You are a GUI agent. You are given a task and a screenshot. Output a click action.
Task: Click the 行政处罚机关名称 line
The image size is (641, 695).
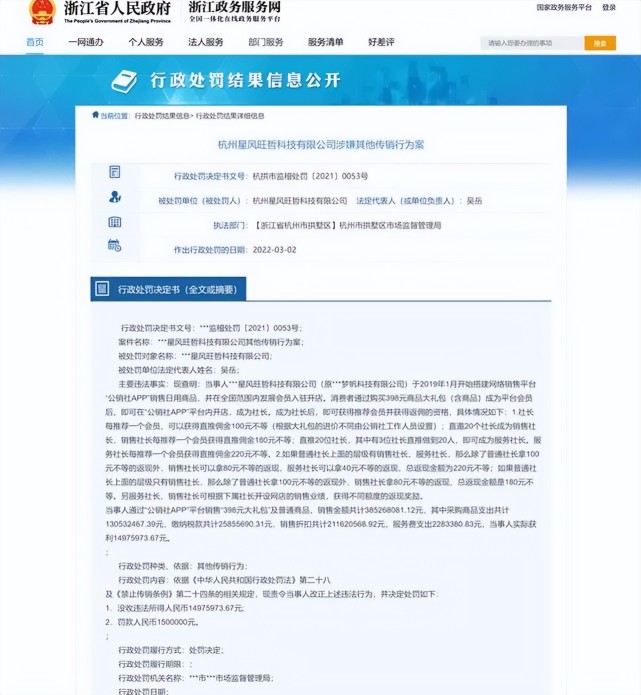[195, 678]
